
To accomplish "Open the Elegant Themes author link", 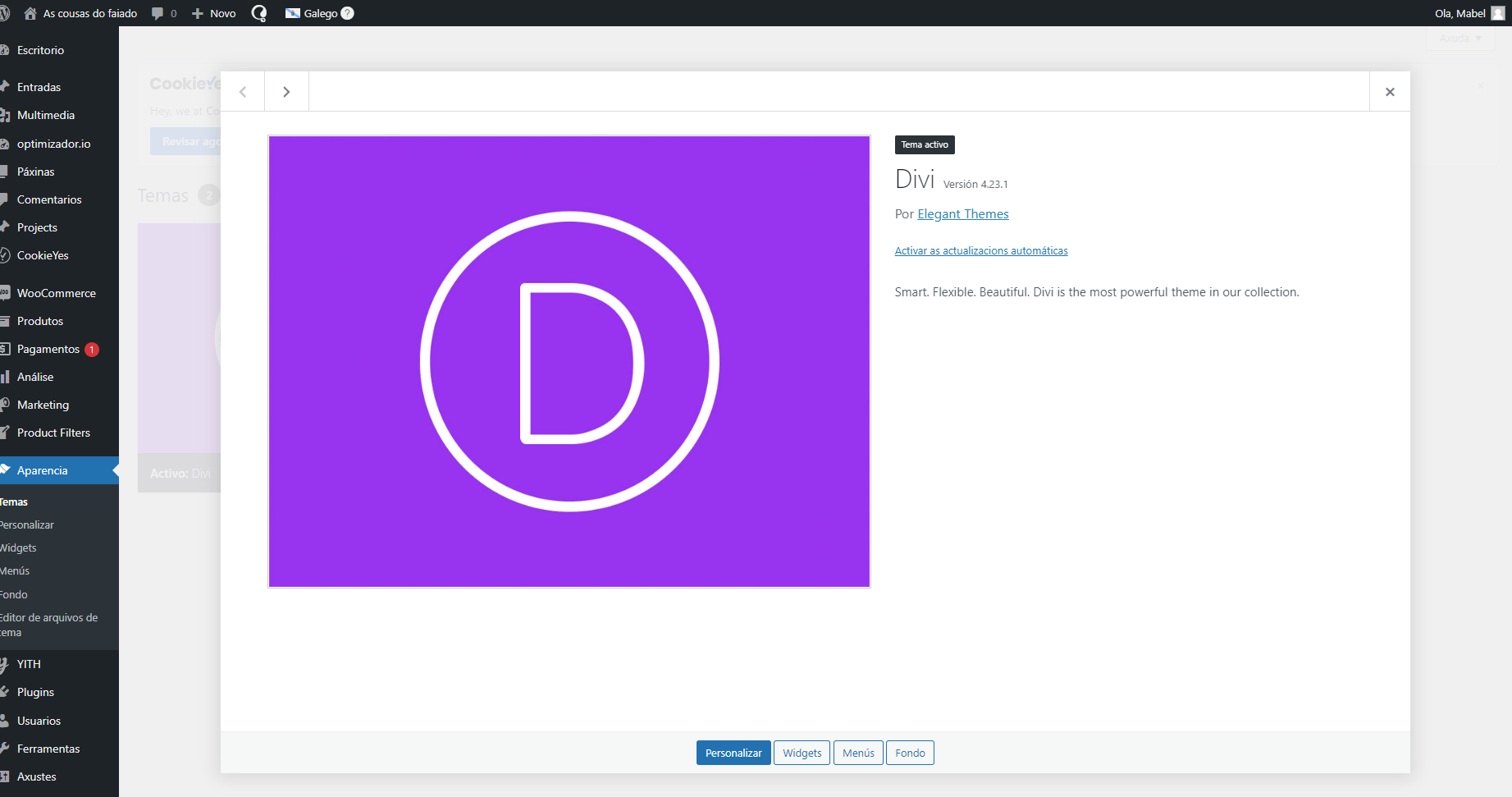I will point(963,214).
